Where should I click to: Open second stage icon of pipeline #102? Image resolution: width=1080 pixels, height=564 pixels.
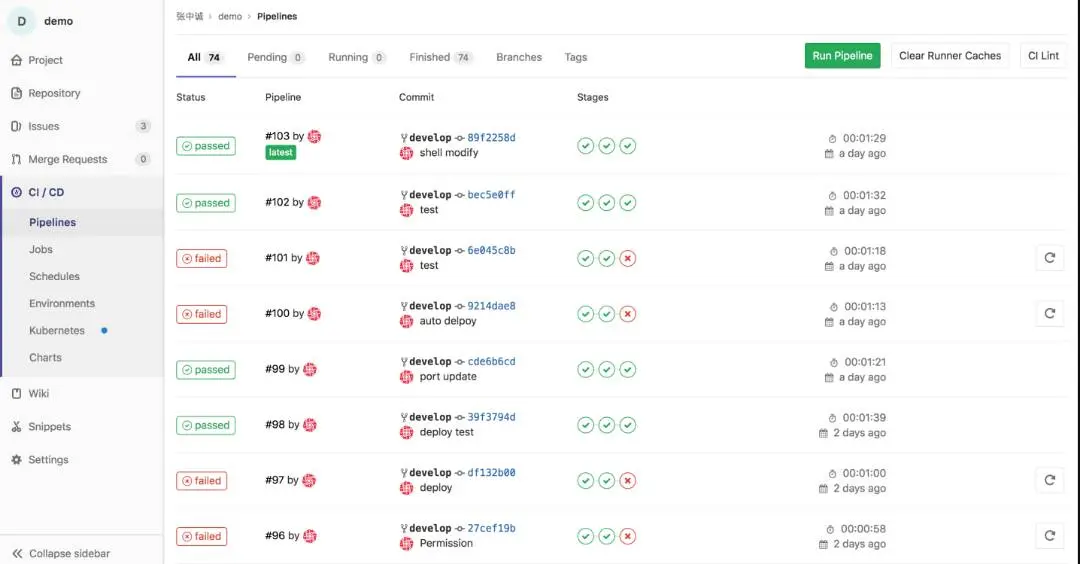[607, 203]
